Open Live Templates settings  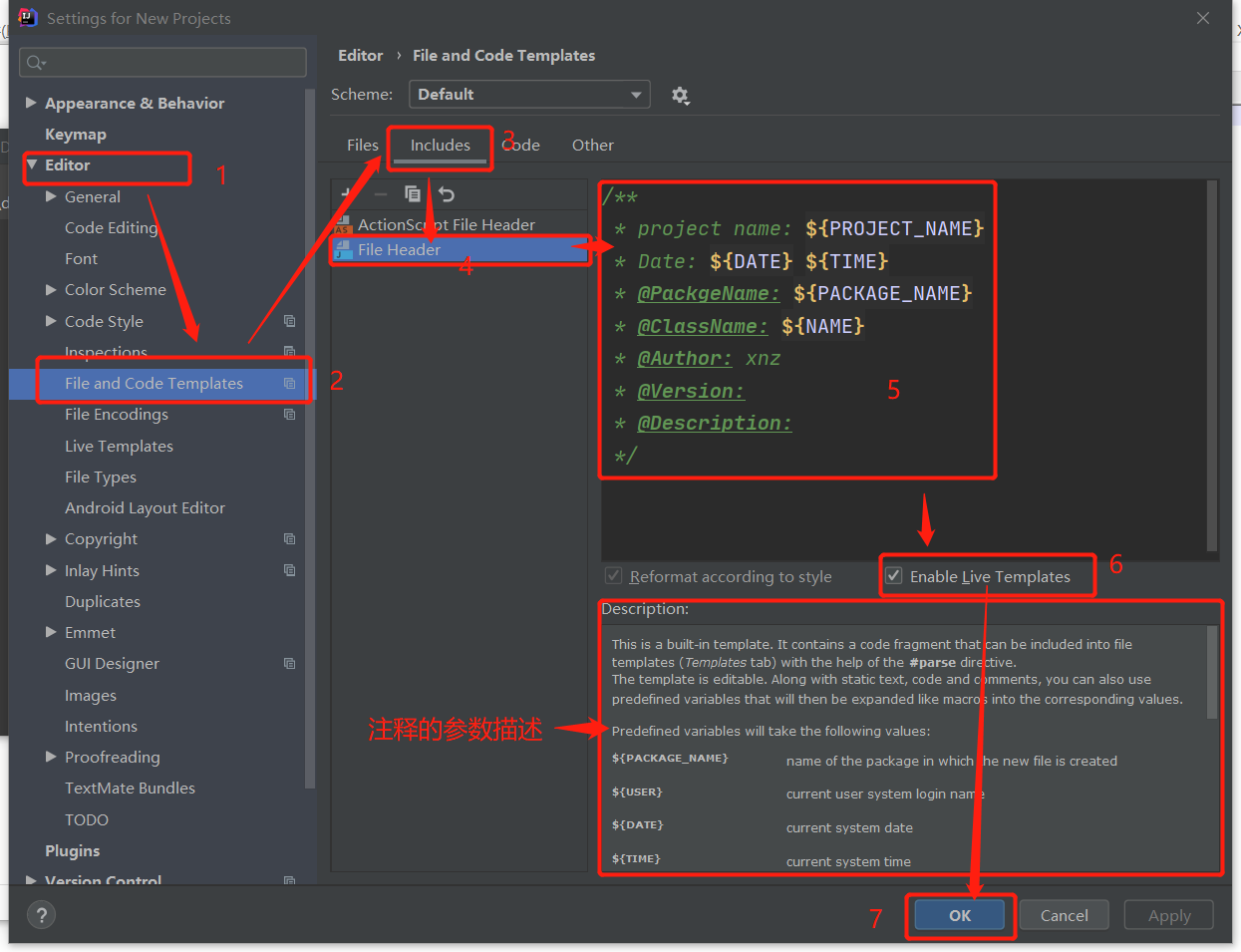pyautogui.click(x=119, y=446)
